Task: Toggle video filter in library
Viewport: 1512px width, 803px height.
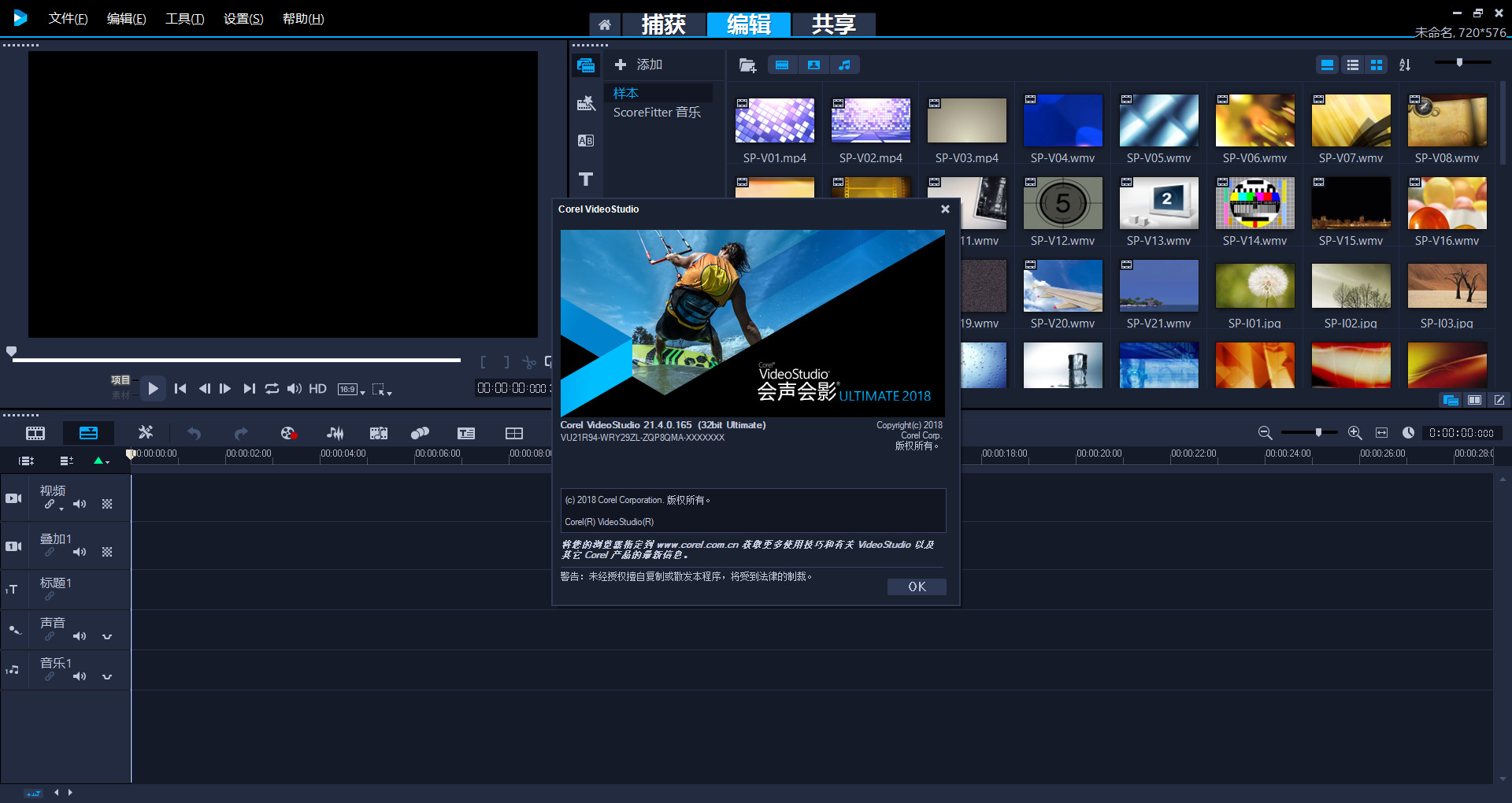Action: (x=782, y=65)
